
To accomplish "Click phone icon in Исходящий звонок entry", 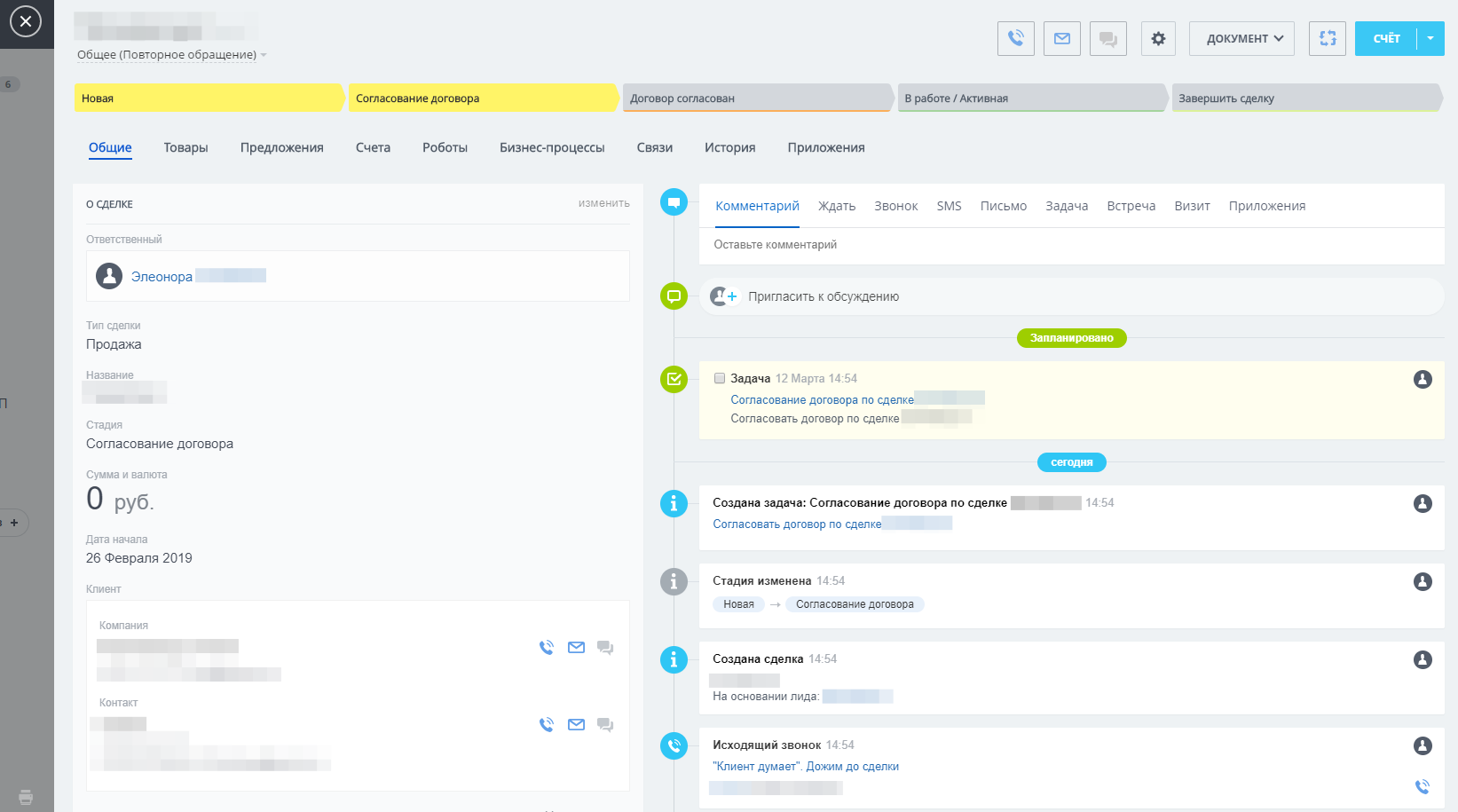I will click(1423, 786).
